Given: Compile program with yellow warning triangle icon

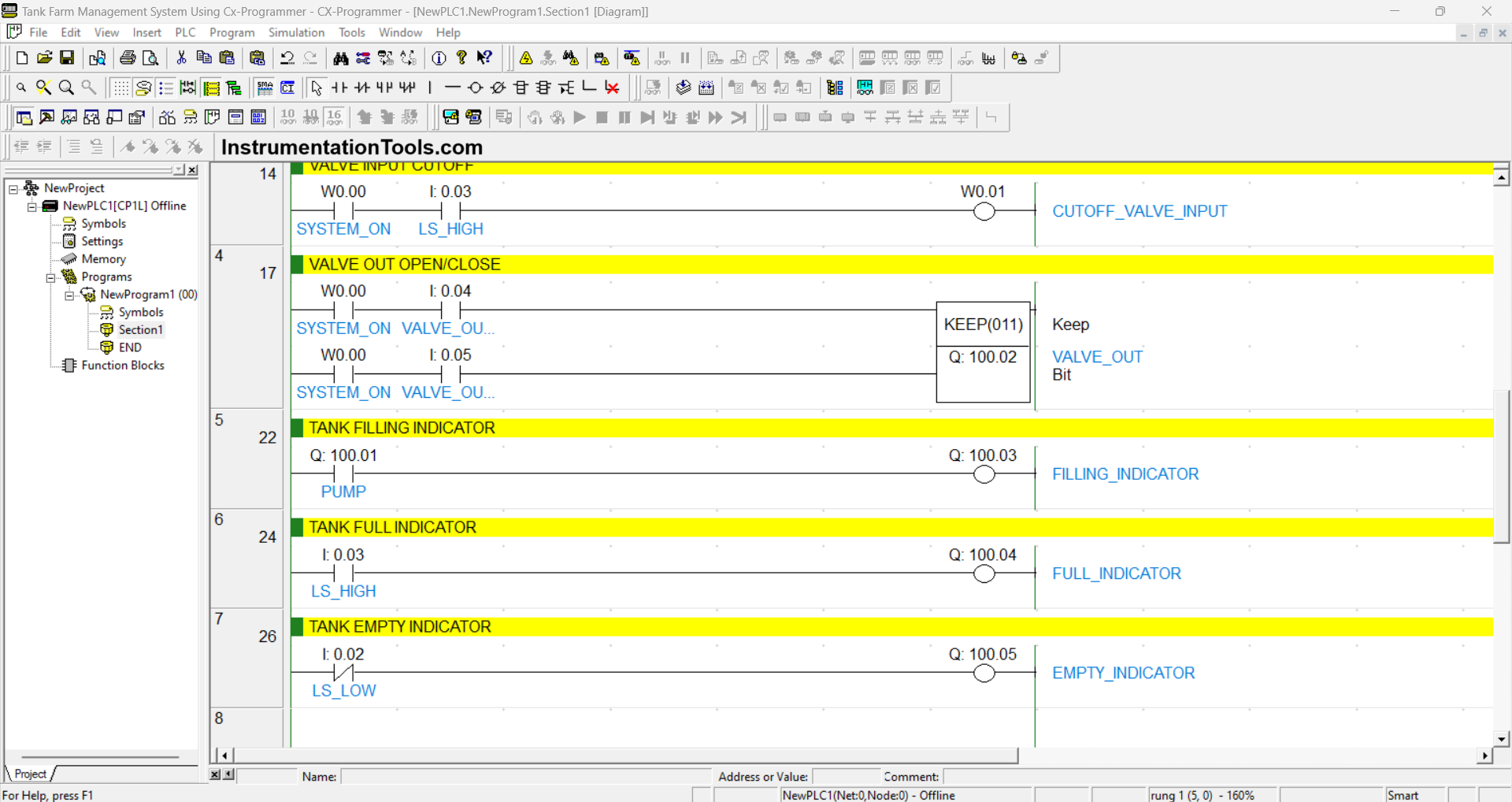Looking at the screenshot, I should pos(526,58).
